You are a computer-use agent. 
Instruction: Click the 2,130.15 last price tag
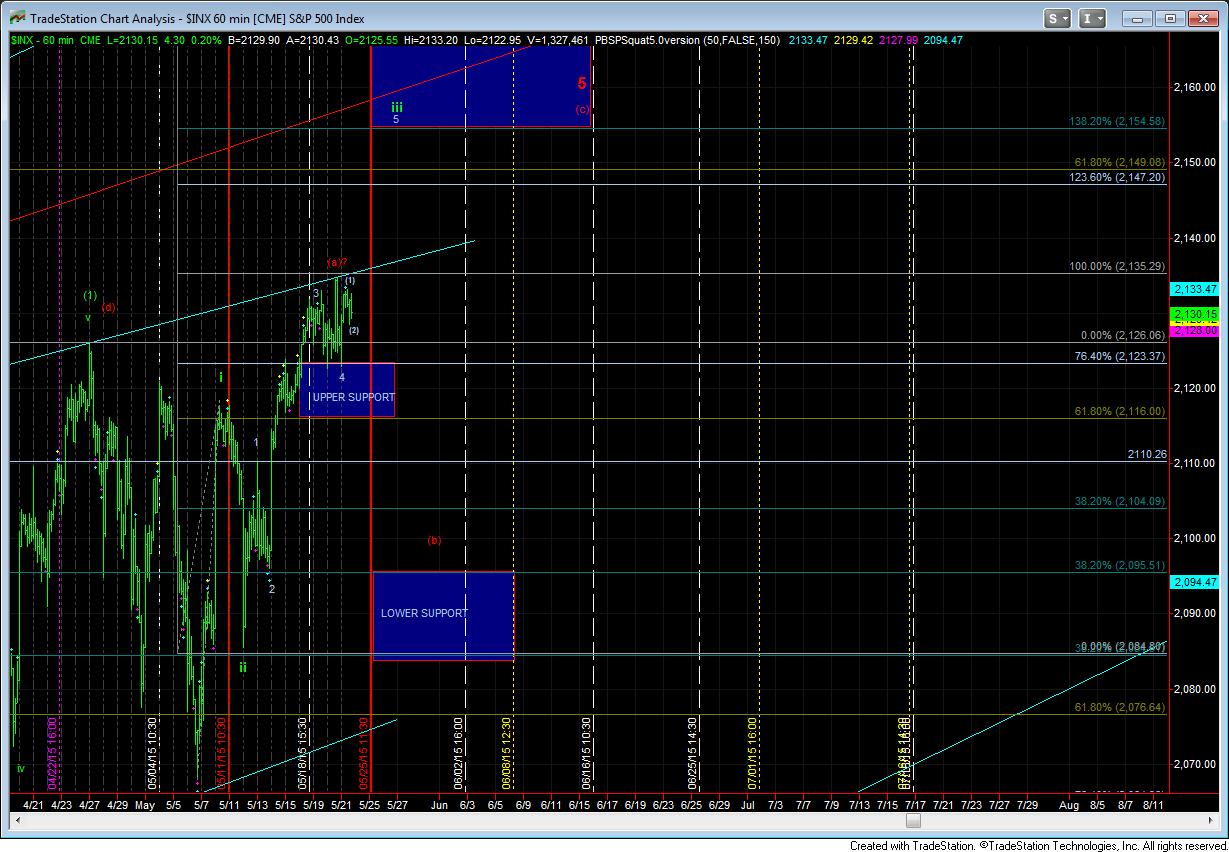point(1193,314)
